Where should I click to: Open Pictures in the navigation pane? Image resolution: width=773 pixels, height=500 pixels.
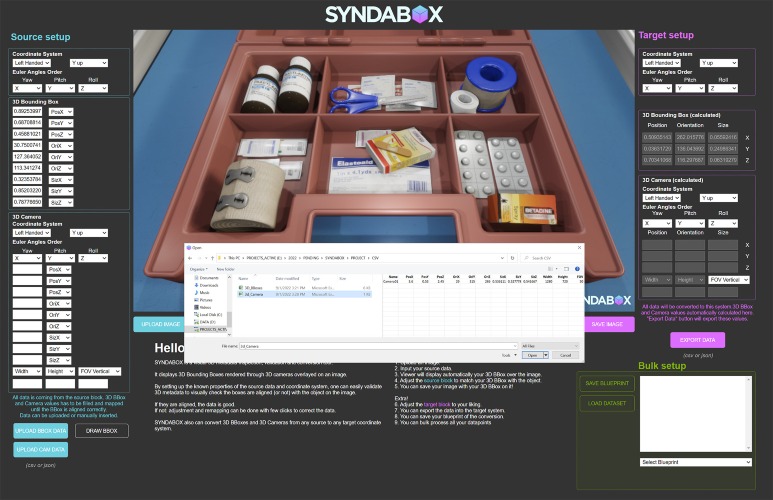(x=204, y=300)
